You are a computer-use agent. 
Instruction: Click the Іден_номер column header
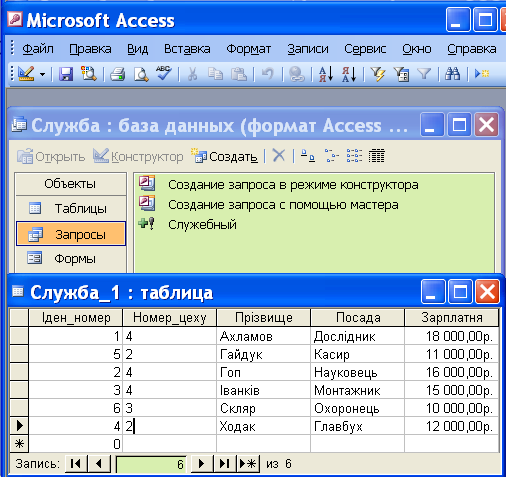click(x=76, y=317)
